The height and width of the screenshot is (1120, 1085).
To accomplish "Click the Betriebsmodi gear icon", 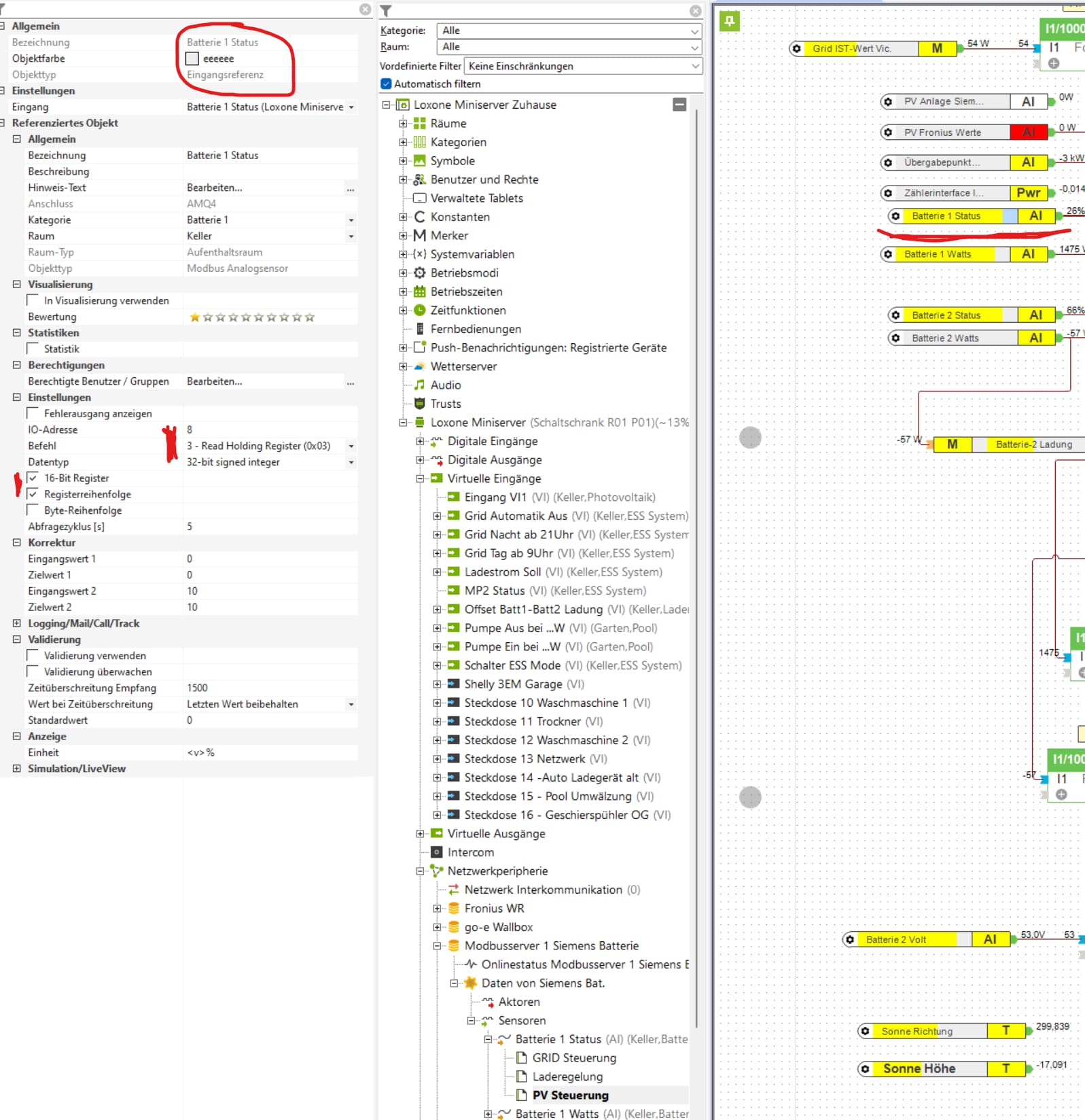I will (420, 273).
